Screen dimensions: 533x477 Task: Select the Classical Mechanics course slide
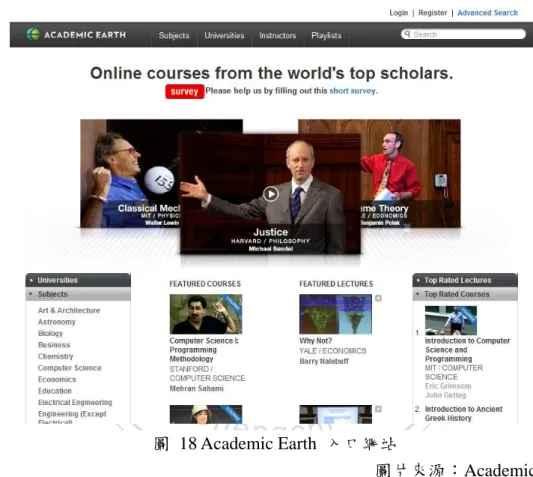[x=129, y=173]
